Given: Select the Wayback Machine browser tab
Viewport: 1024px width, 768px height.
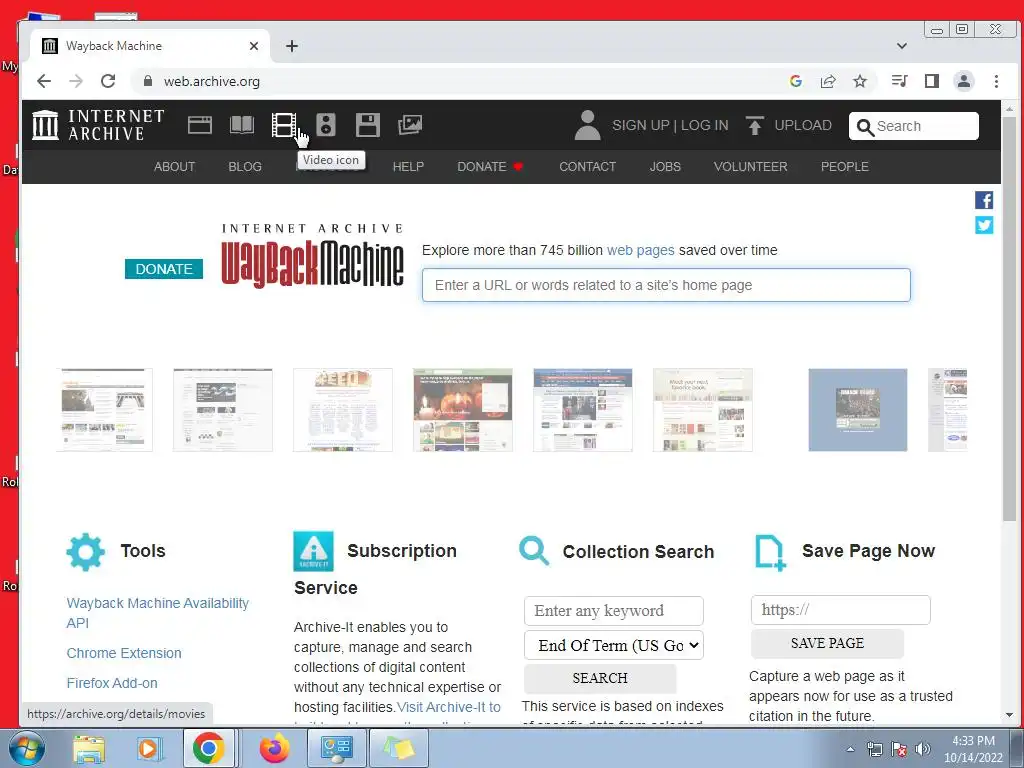Looking at the screenshot, I should click(150, 46).
